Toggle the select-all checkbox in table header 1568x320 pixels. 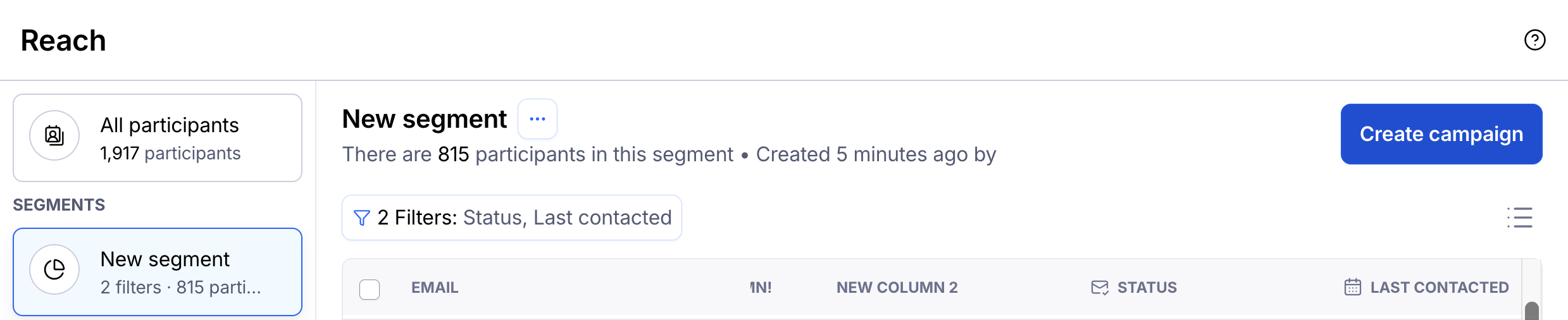tap(370, 289)
